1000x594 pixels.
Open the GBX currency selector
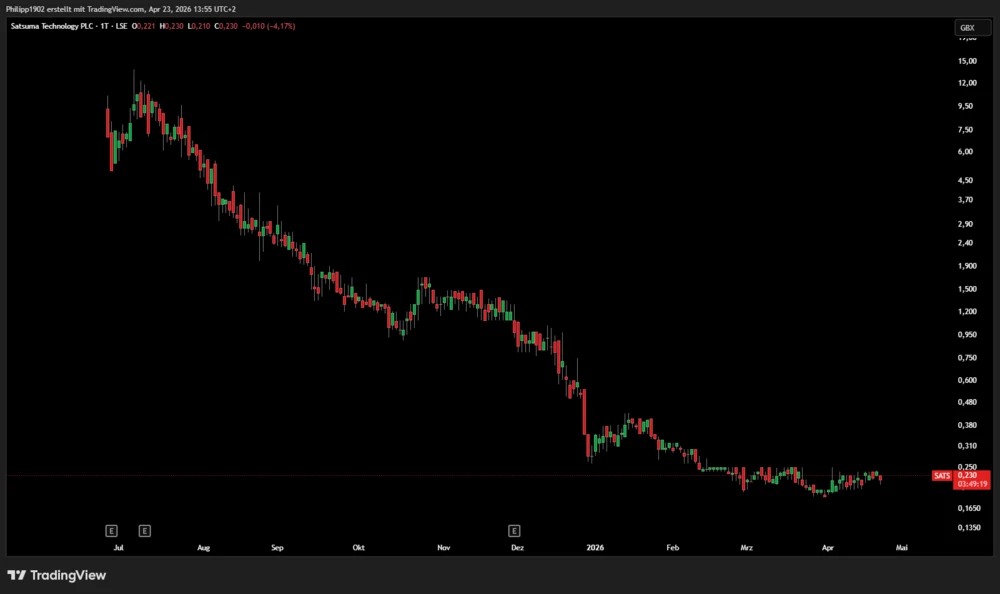967,27
